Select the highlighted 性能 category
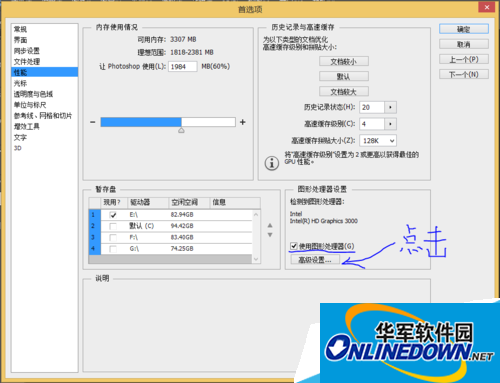 pos(45,72)
